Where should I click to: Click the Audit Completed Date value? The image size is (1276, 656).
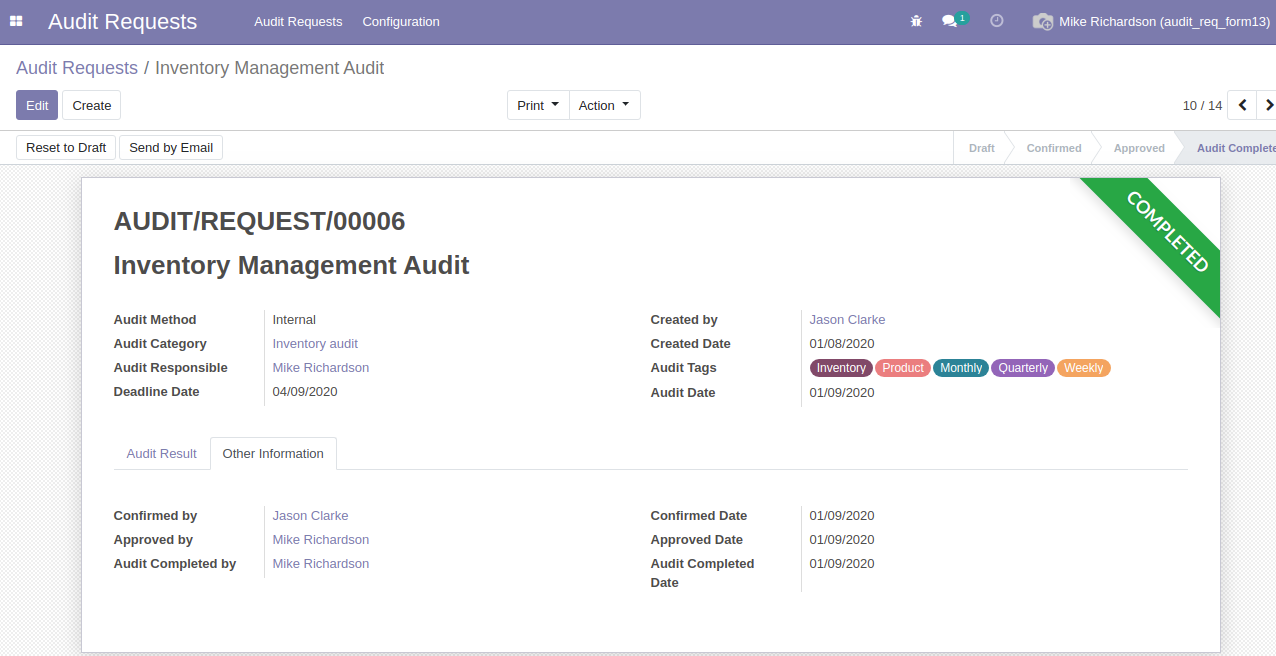coord(842,563)
